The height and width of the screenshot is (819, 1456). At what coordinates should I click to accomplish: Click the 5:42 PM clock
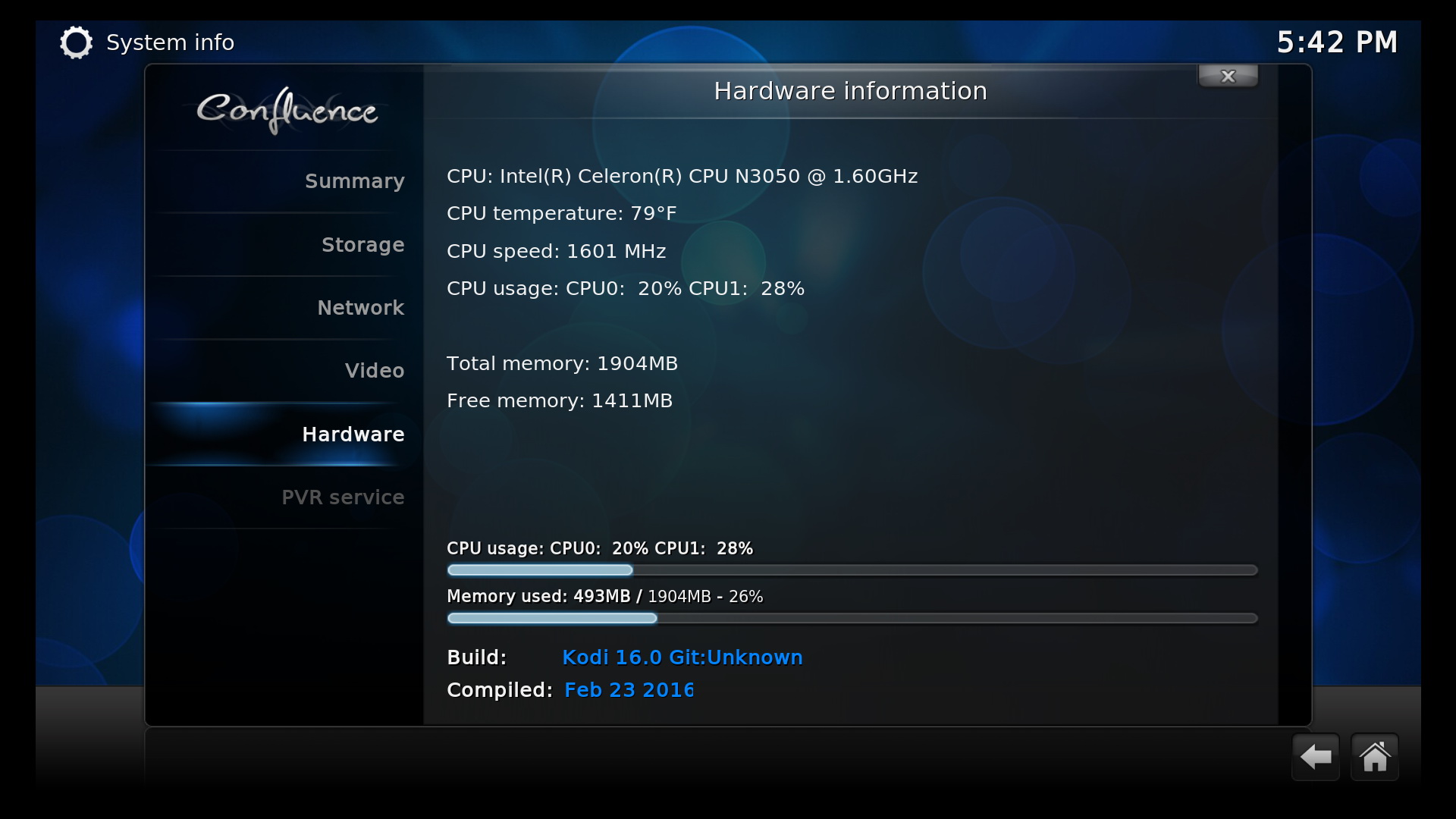click(x=1337, y=42)
